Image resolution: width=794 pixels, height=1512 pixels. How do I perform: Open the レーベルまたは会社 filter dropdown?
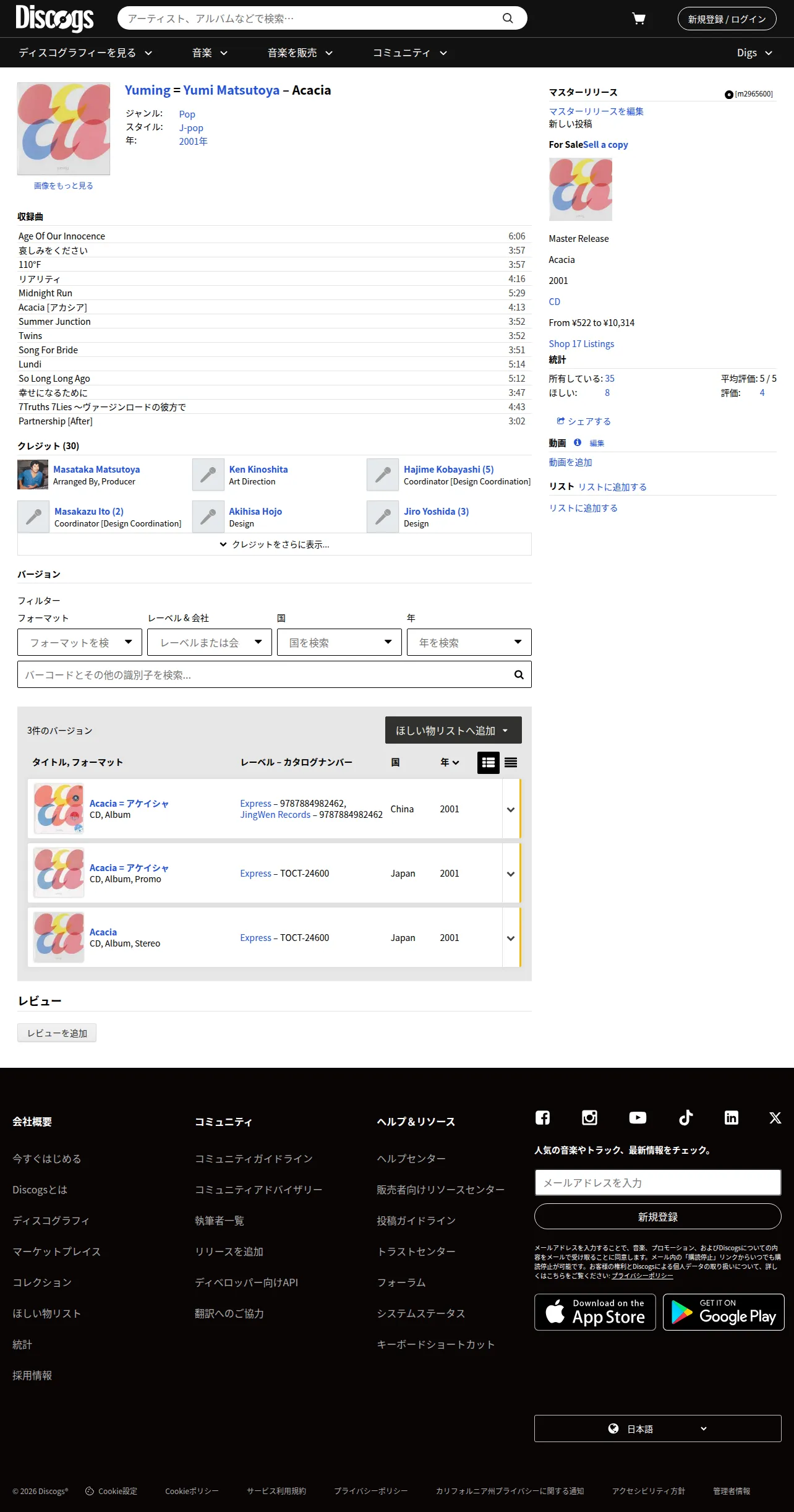210,642
